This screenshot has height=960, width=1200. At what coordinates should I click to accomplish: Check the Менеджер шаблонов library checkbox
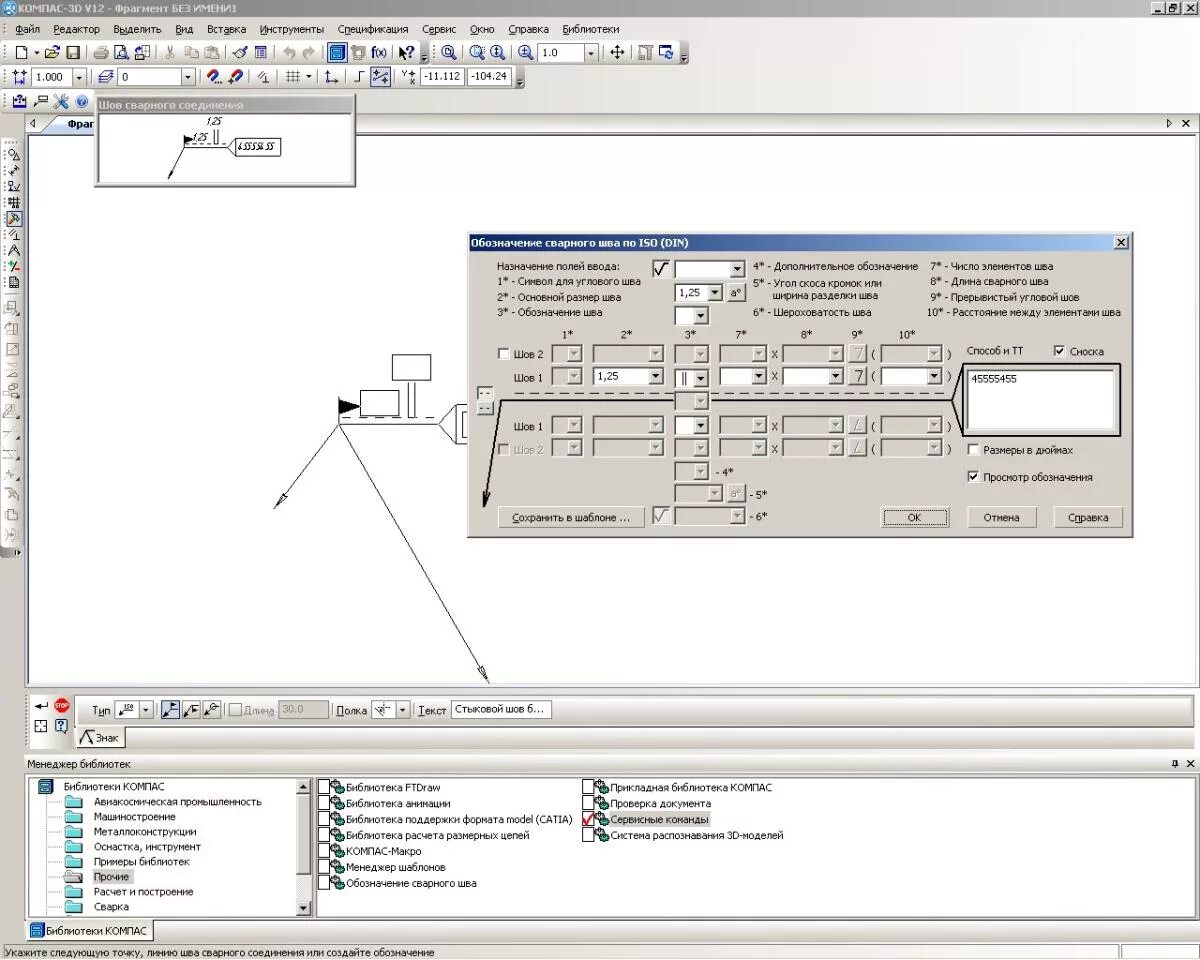point(324,867)
